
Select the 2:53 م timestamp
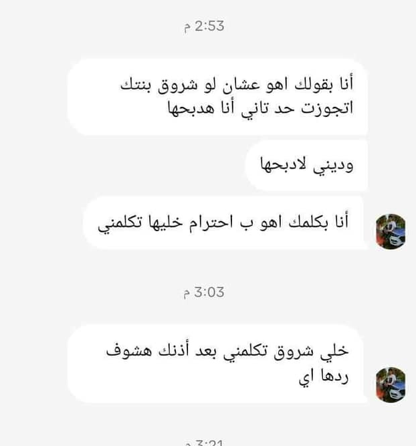[204, 26]
